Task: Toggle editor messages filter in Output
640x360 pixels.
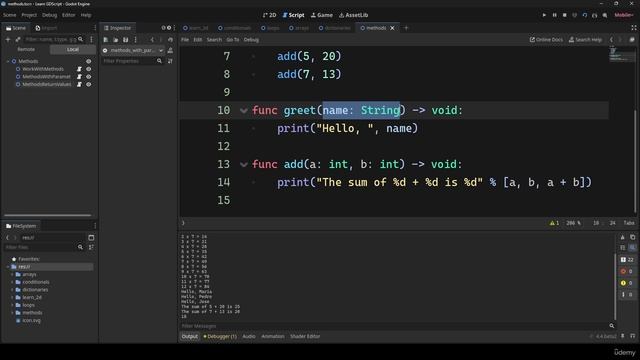Action: 627,294
